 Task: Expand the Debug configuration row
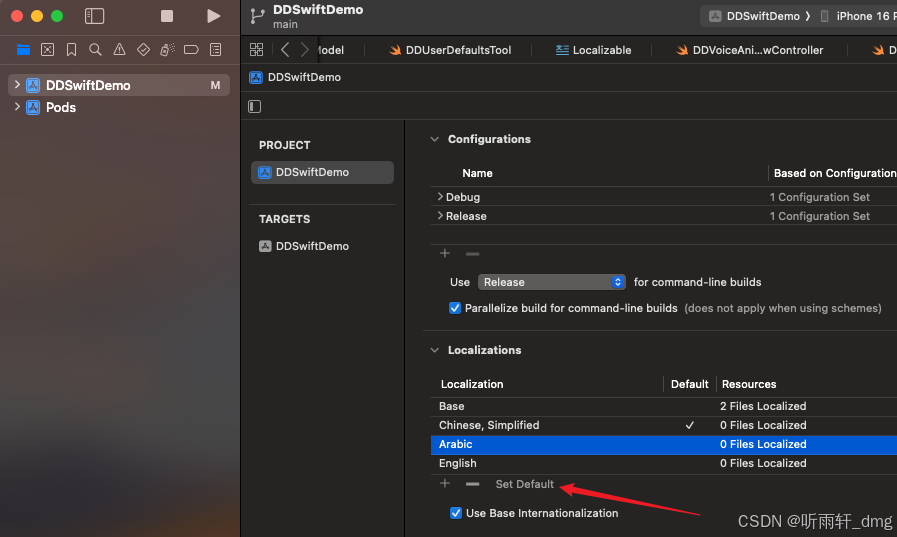coord(440,197)
